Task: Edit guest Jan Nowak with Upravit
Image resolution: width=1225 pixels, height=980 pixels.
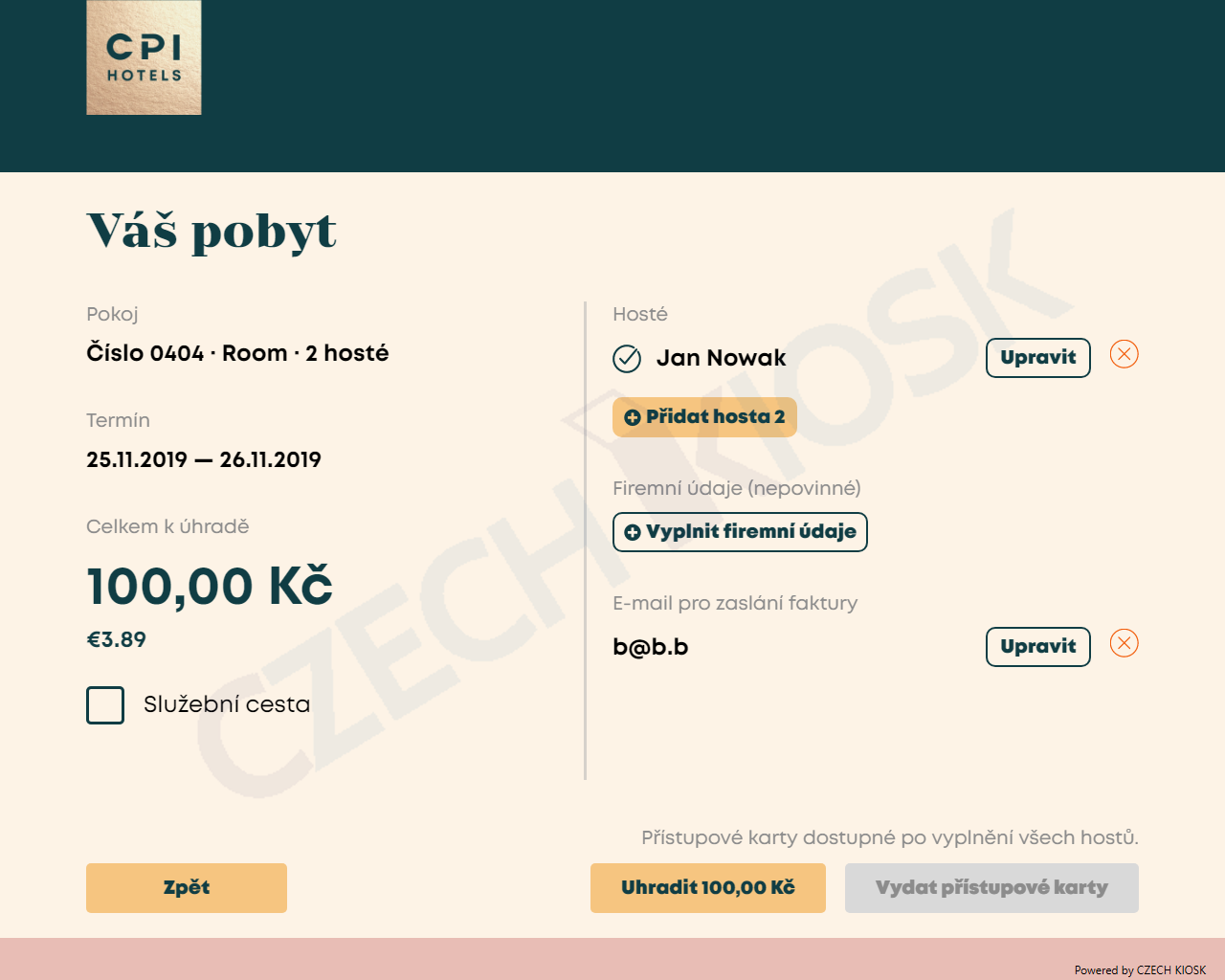Action: click(1038, 358)
